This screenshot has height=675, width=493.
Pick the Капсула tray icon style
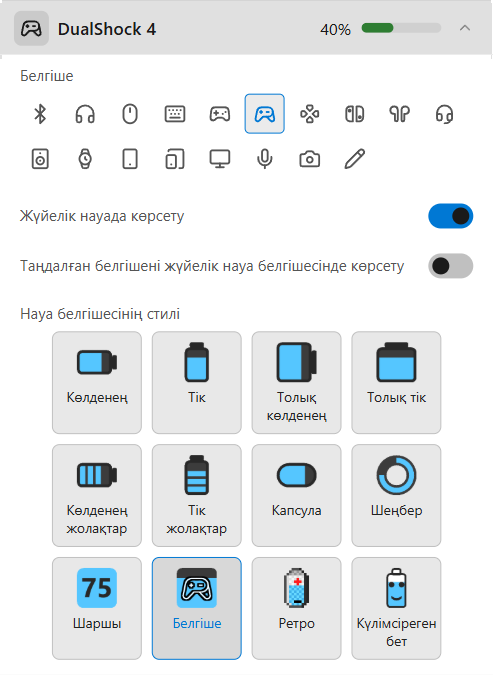(297, 495)
